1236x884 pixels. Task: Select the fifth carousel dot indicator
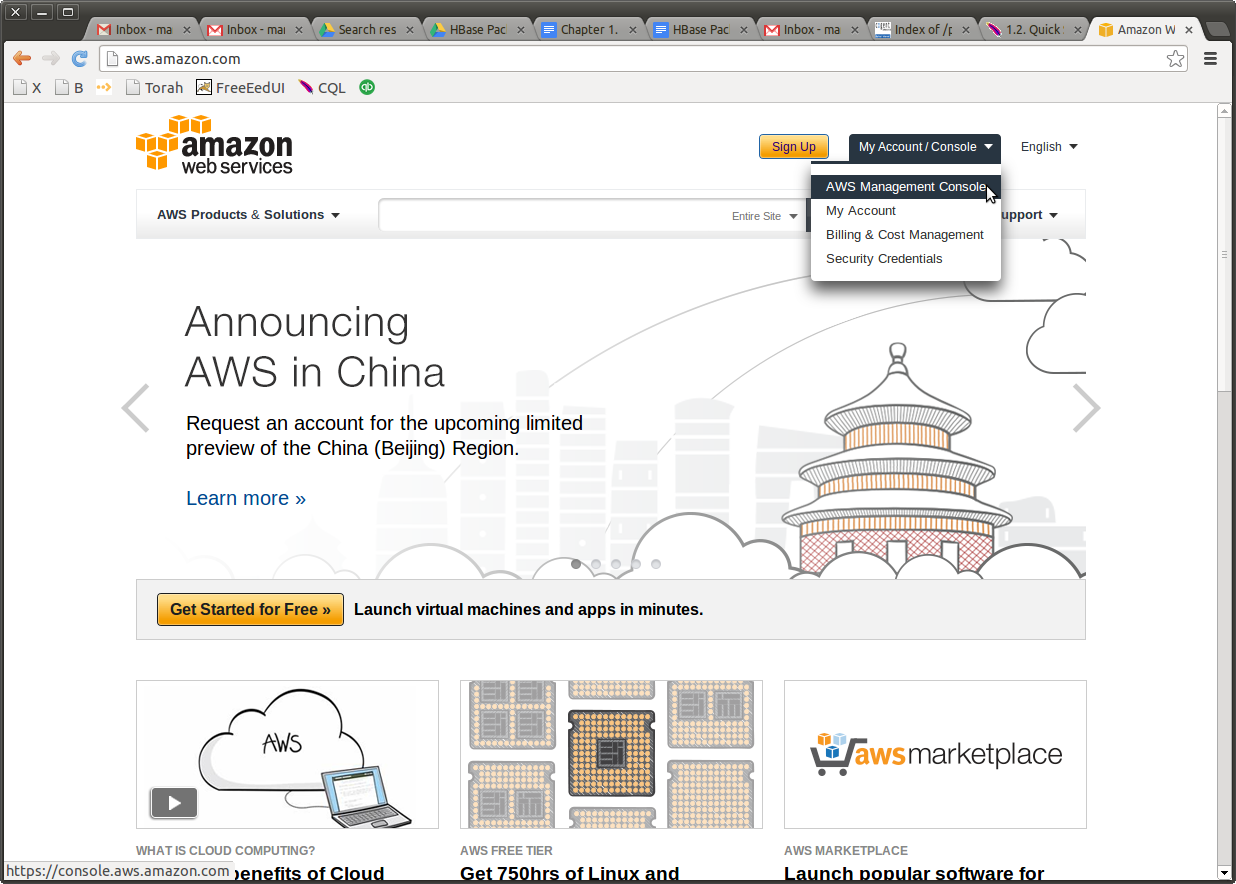656,564
